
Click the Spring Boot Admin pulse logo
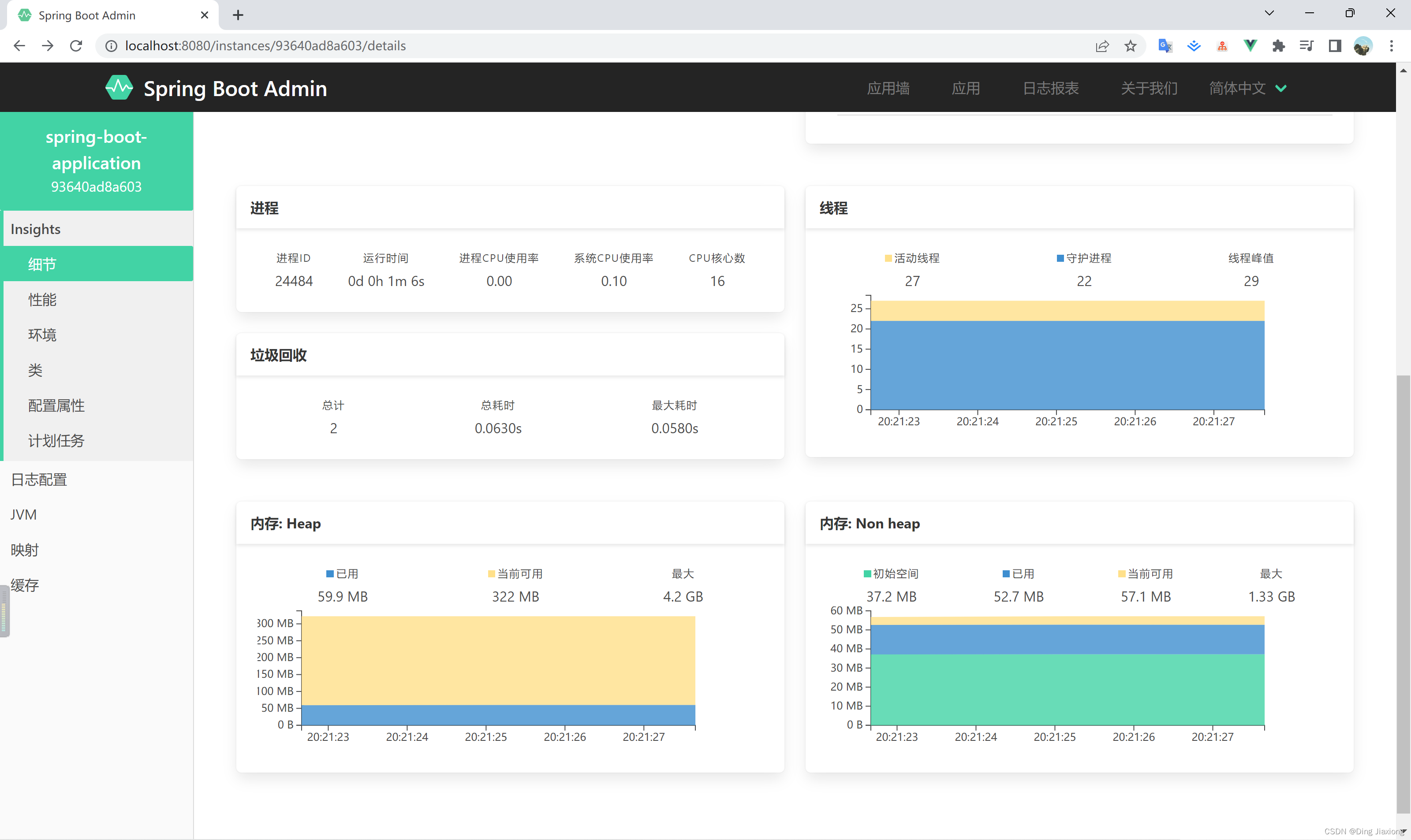[119, 88]
